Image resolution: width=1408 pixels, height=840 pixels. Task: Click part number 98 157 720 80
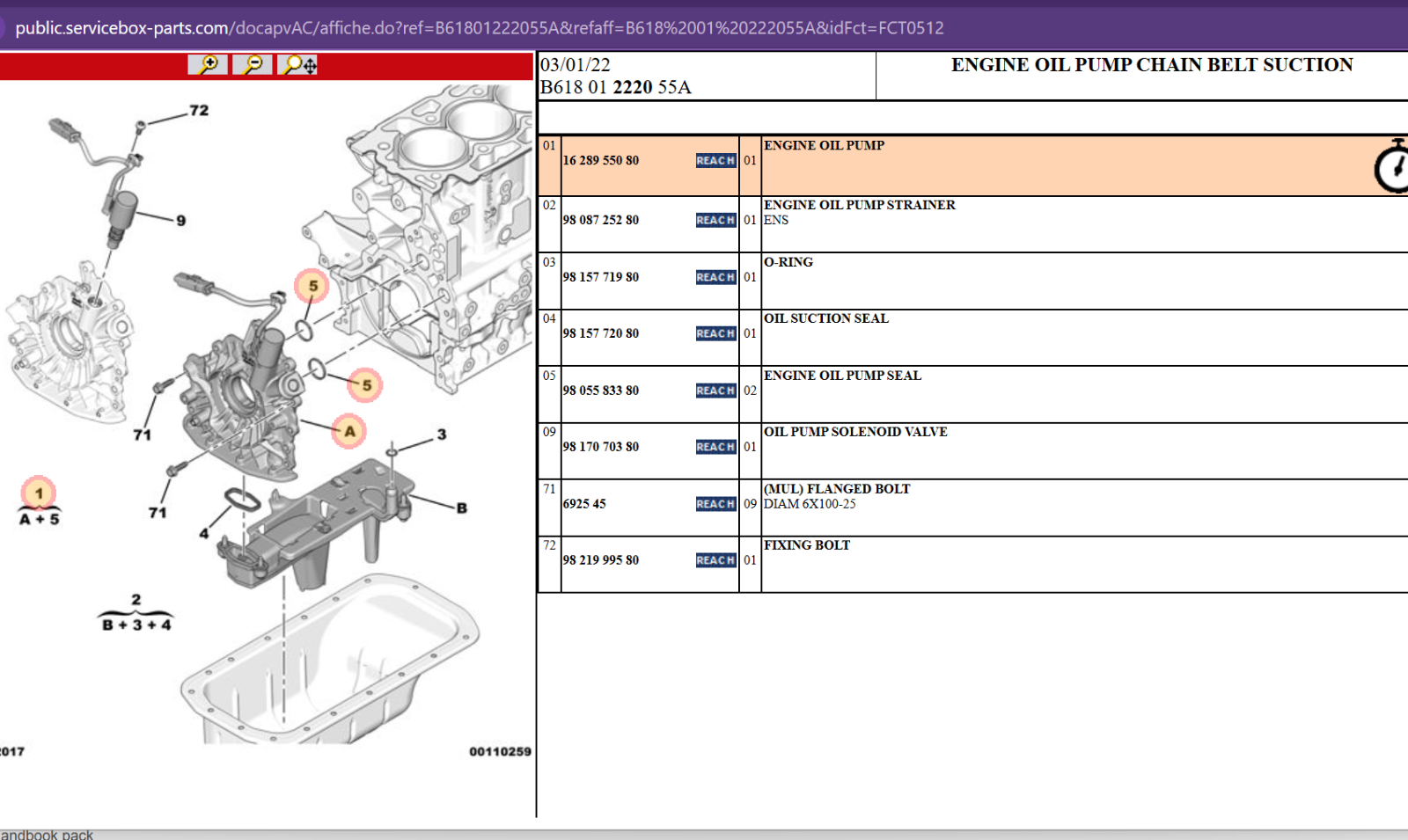[x=601, y=333]
